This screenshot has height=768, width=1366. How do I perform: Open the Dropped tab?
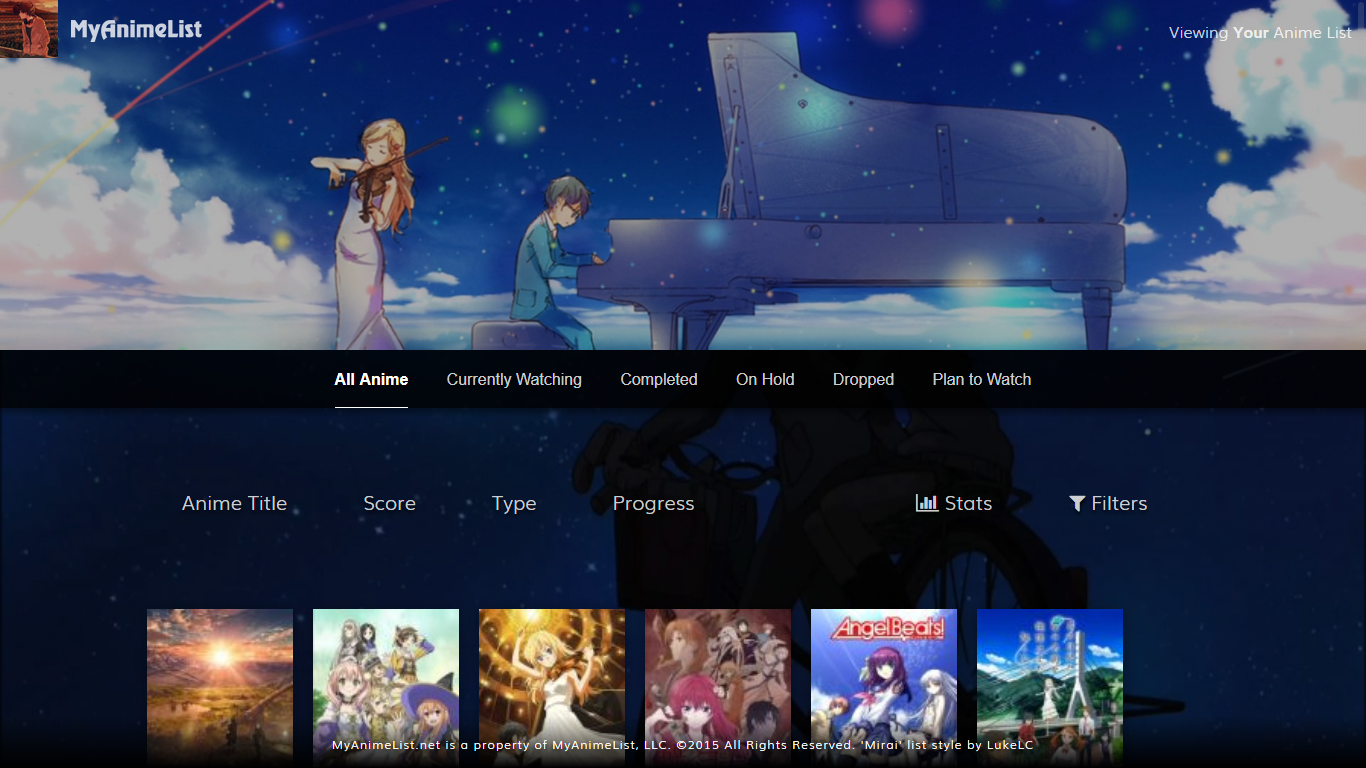863,380
